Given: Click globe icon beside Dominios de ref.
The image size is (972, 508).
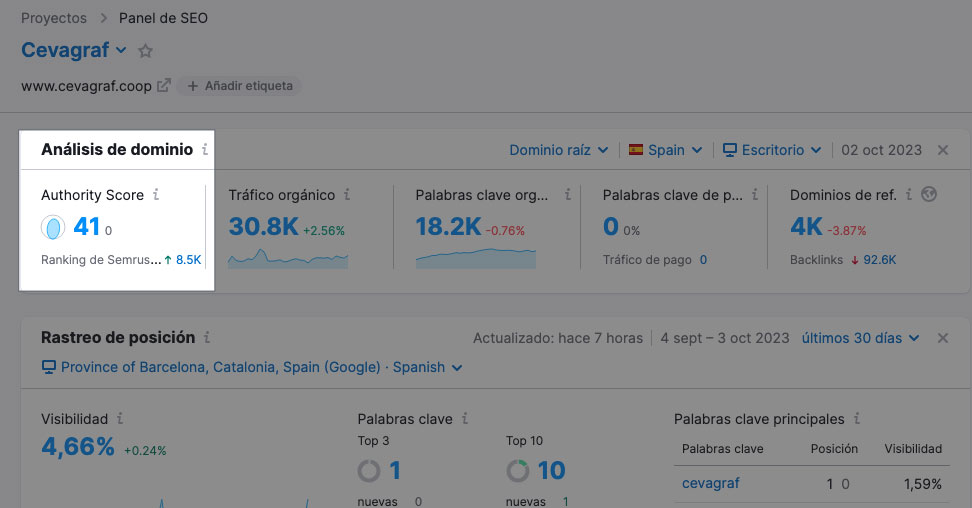Looking at the screenshot, I should coord(929,195).
